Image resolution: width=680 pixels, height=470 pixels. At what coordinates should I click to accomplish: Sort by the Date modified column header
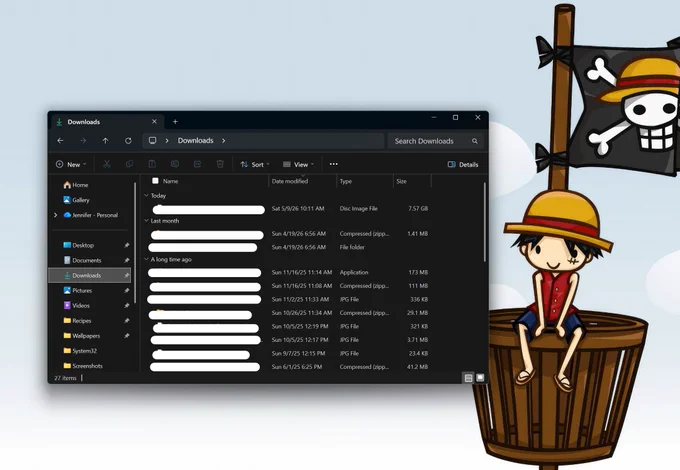(290, 181)
